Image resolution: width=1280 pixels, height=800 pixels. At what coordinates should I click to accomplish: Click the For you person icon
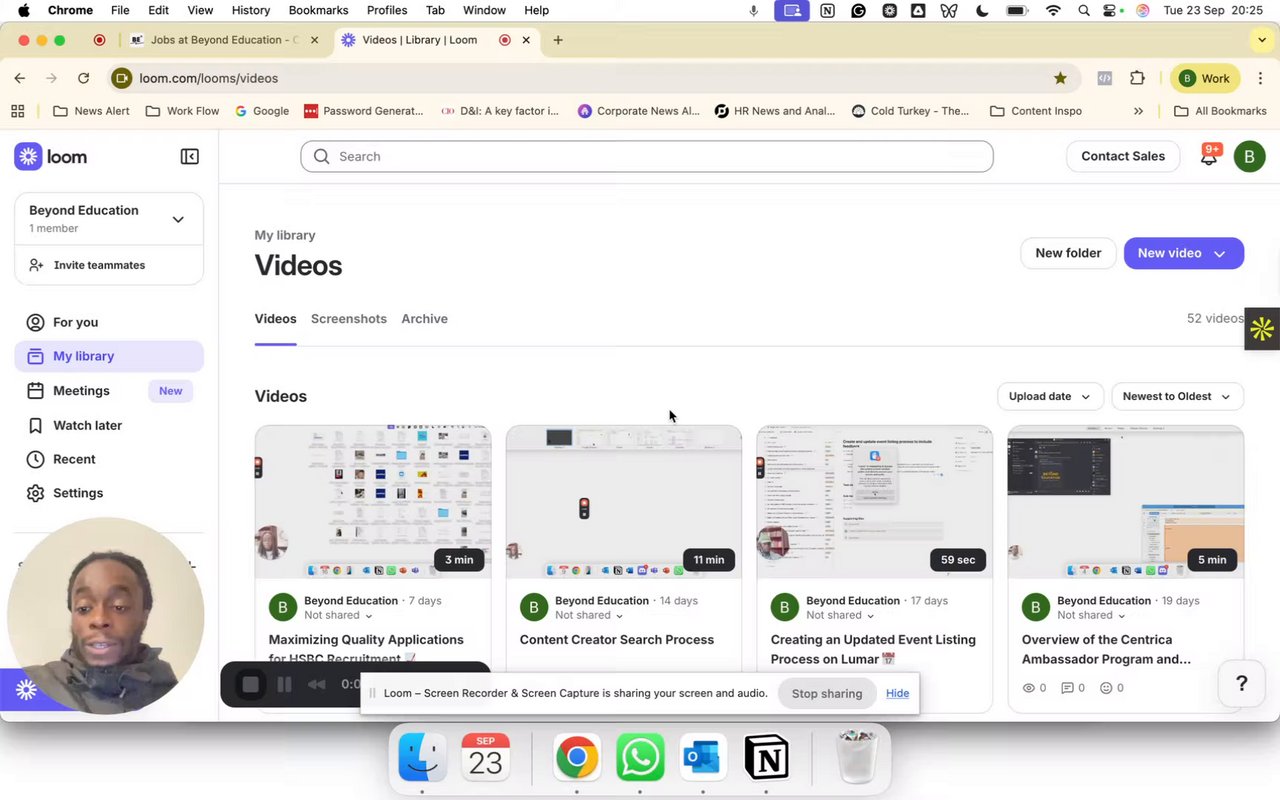click(x=35, y=322)
